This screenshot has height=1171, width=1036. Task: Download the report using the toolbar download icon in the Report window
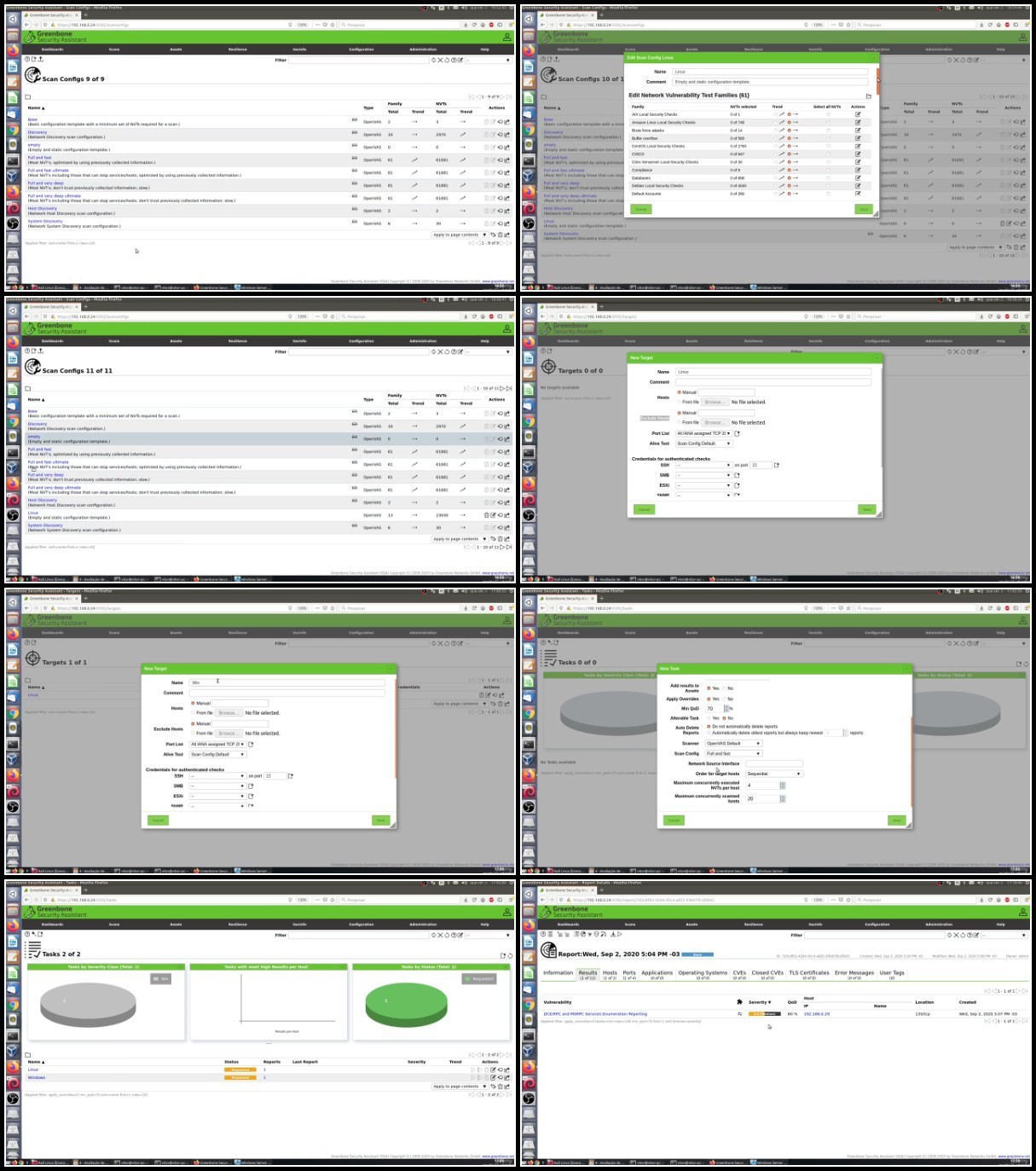click(613, 934)
